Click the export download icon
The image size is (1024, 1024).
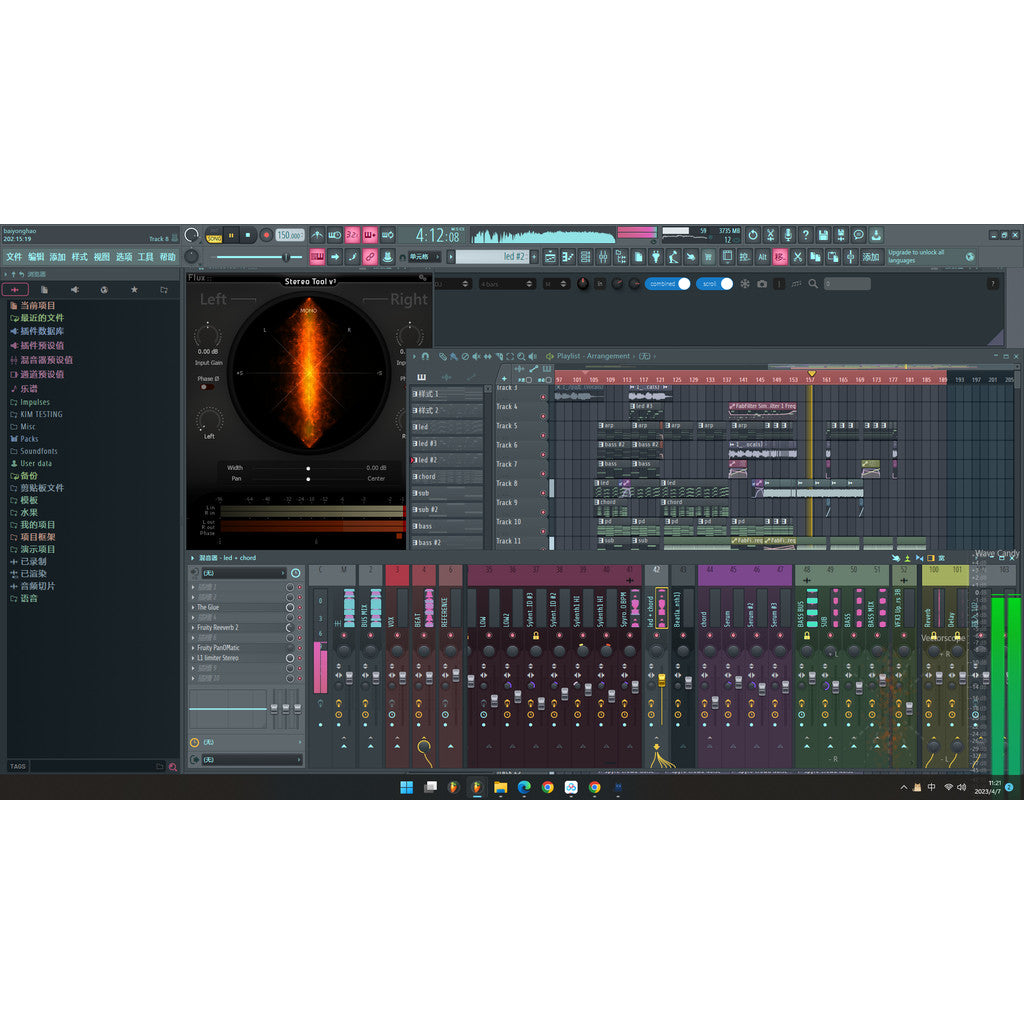click(x=876, y=235)
